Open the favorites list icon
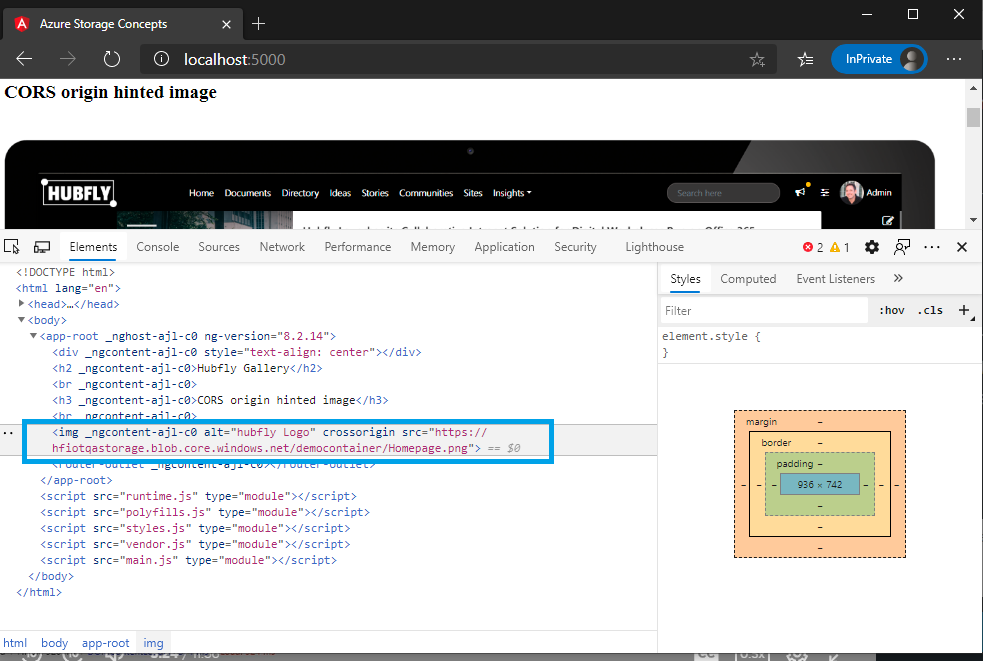 tap(806, 60)
